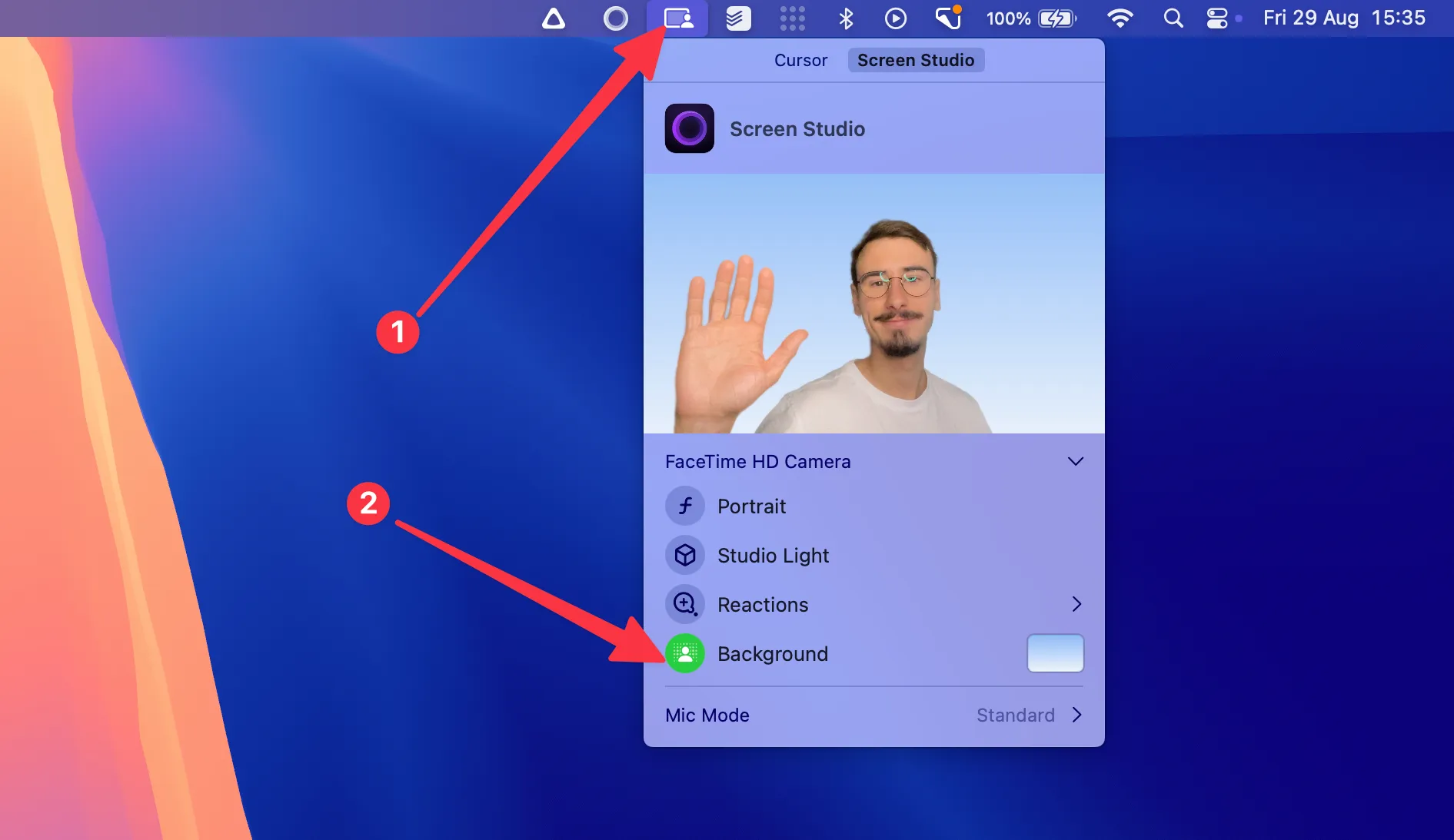Open the Wi-Fi status menu
This screenshot has width=1454, height=840.
click(x=1120, y=18)
